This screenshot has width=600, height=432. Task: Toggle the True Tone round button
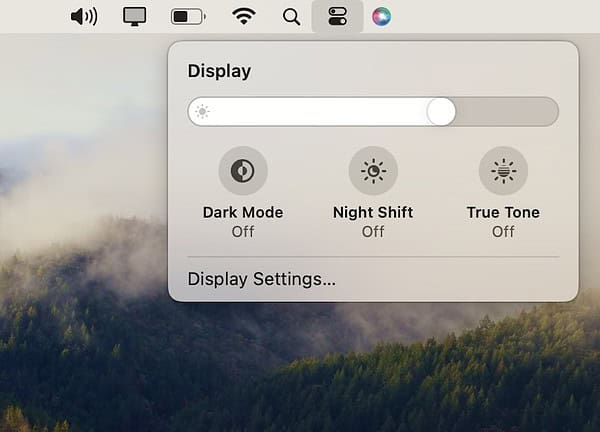[x=503, y=171]
